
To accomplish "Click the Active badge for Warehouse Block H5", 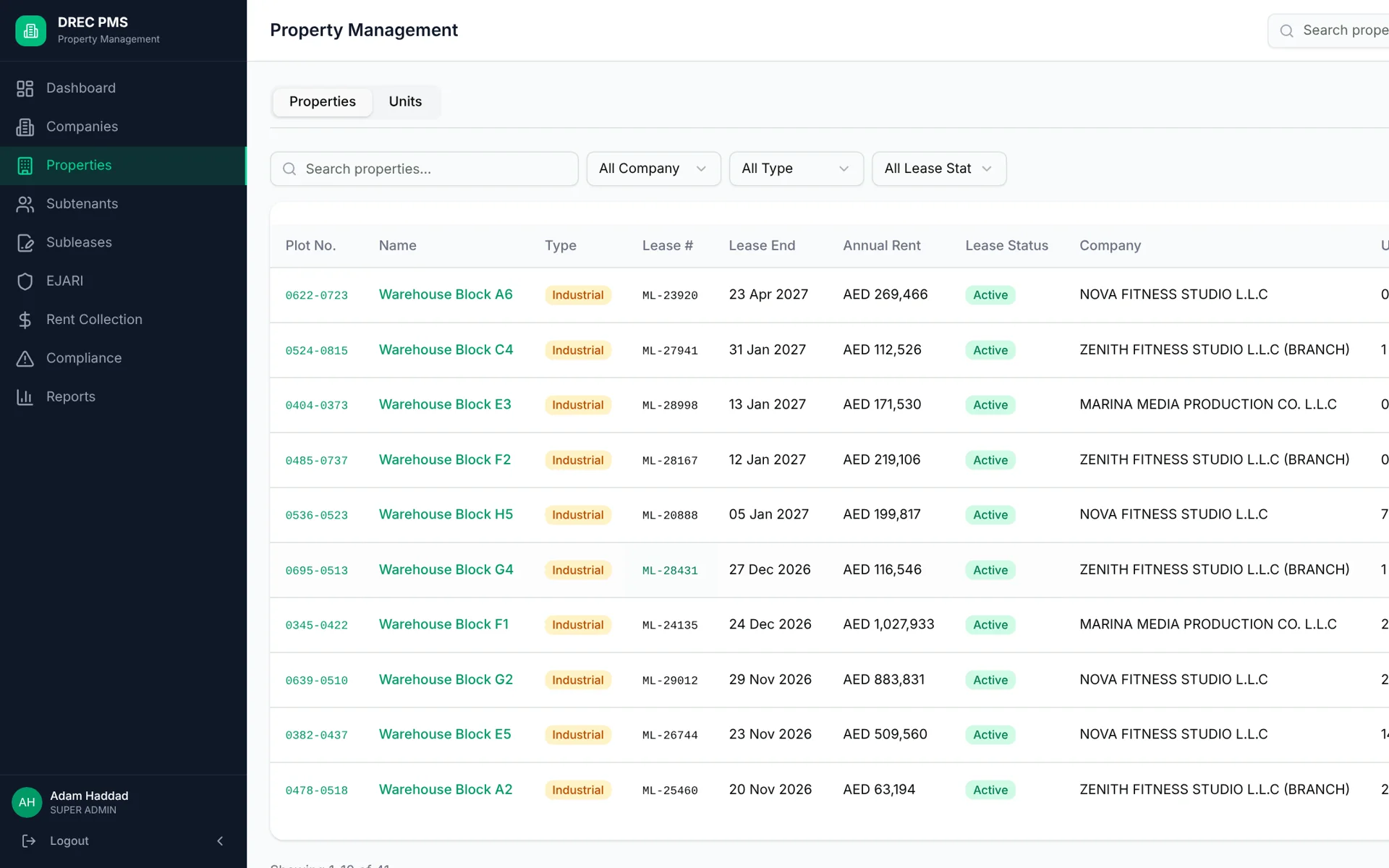I will 990,515.
